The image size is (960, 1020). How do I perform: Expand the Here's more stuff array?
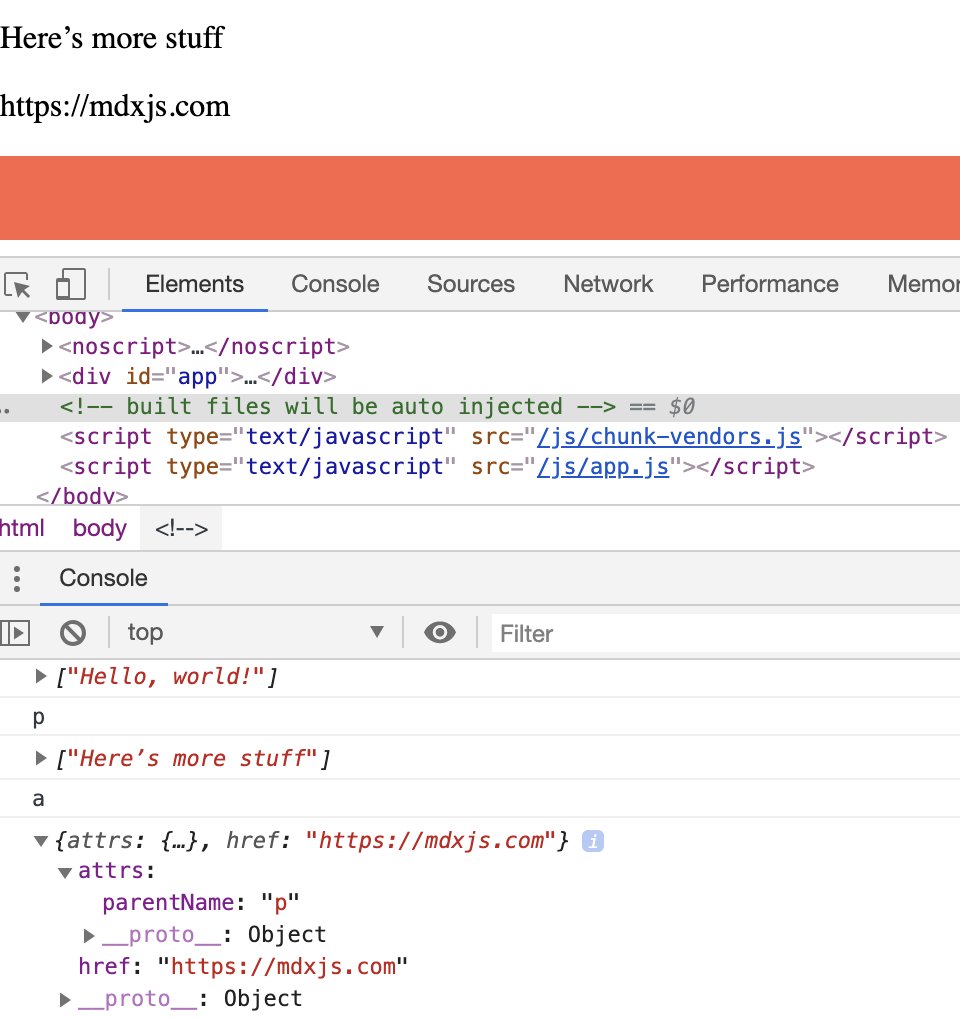click(40, 758)
